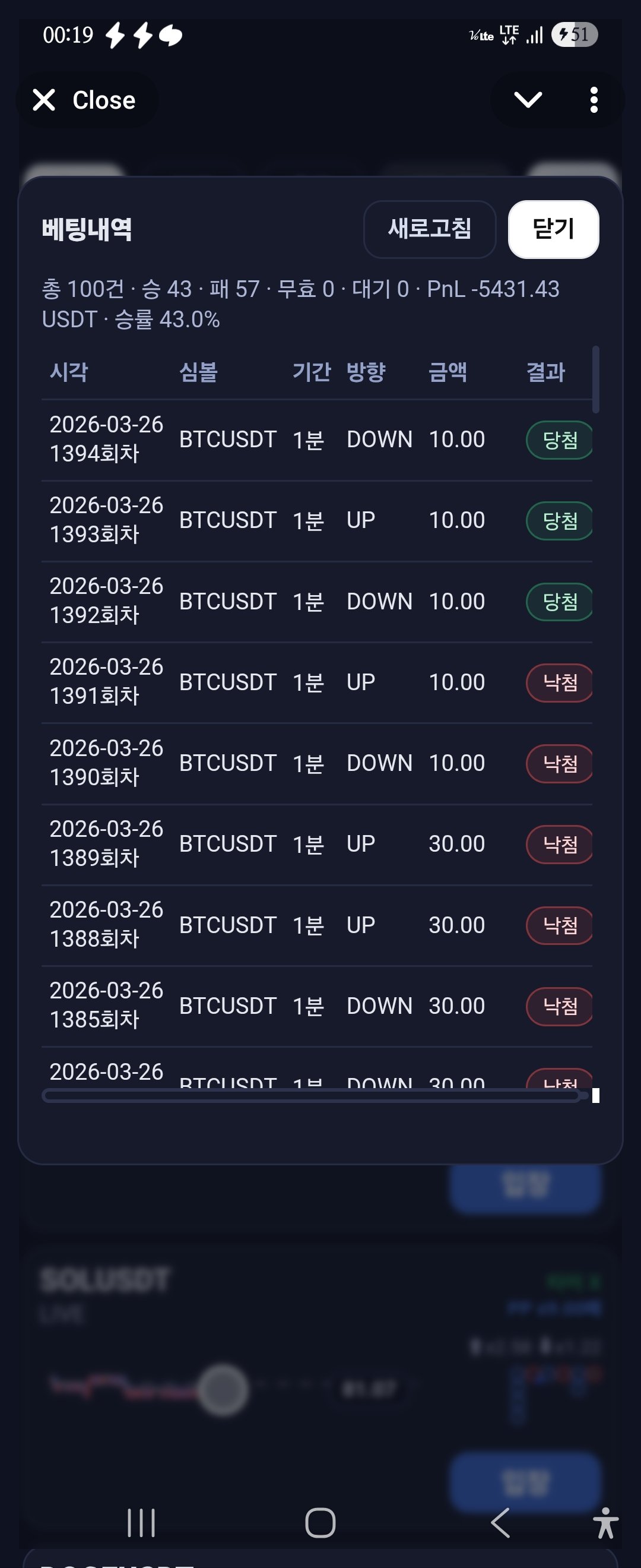Select the 낙첨 badge for round 1389
This screenshot has width=641, height=1568.
(x=559, y=845)
